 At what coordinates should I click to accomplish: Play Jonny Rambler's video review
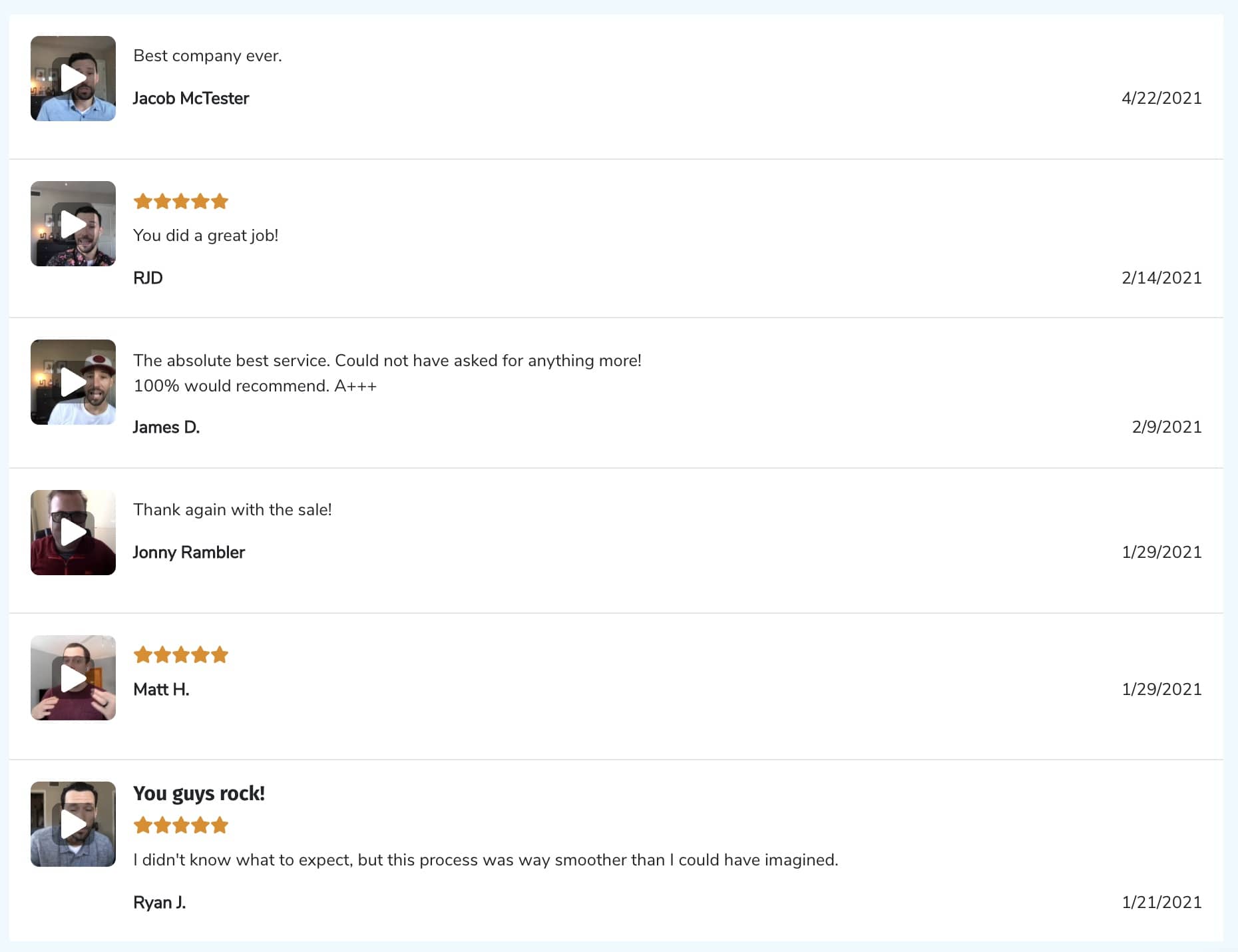point(73,533)
